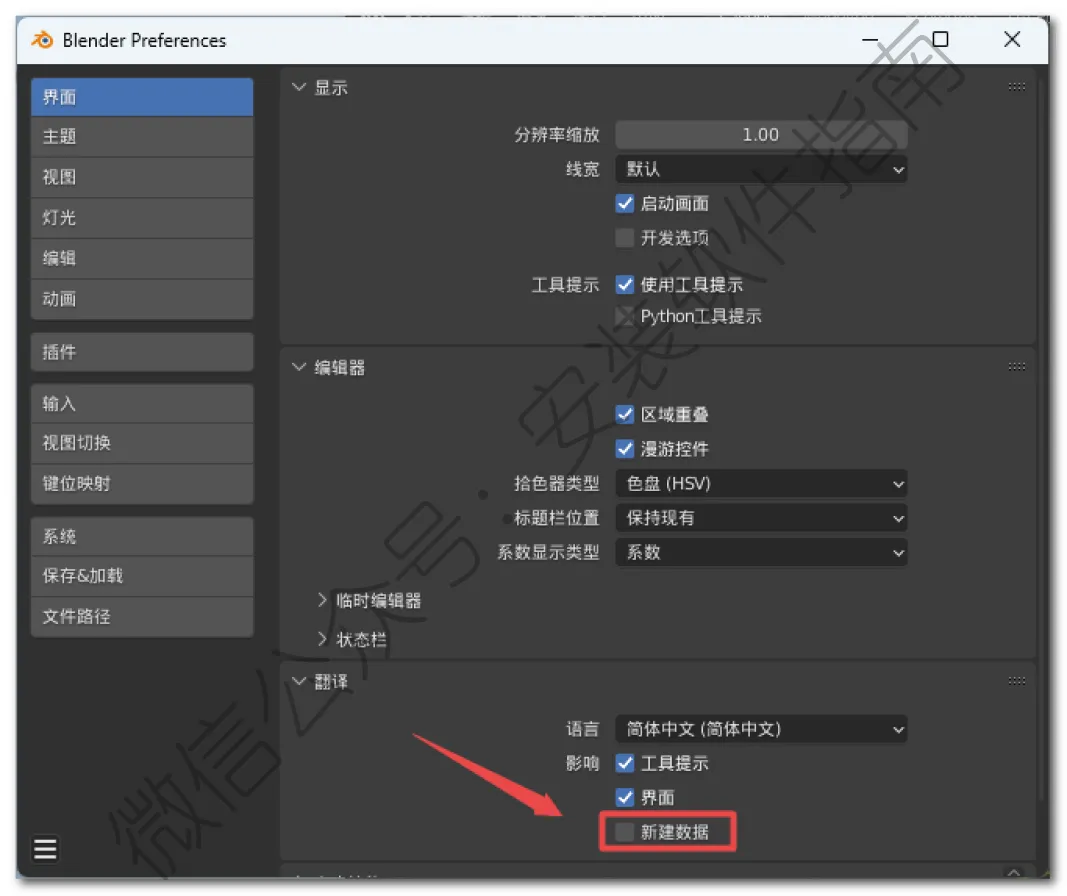Open 系数显示类型 dropdown
The image size is (1067, 896).
tap(761, 552)
